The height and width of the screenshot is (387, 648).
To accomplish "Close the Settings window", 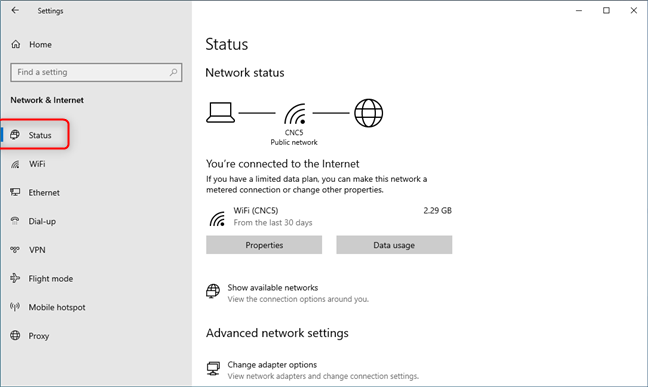I will click(x=634, y=10).
